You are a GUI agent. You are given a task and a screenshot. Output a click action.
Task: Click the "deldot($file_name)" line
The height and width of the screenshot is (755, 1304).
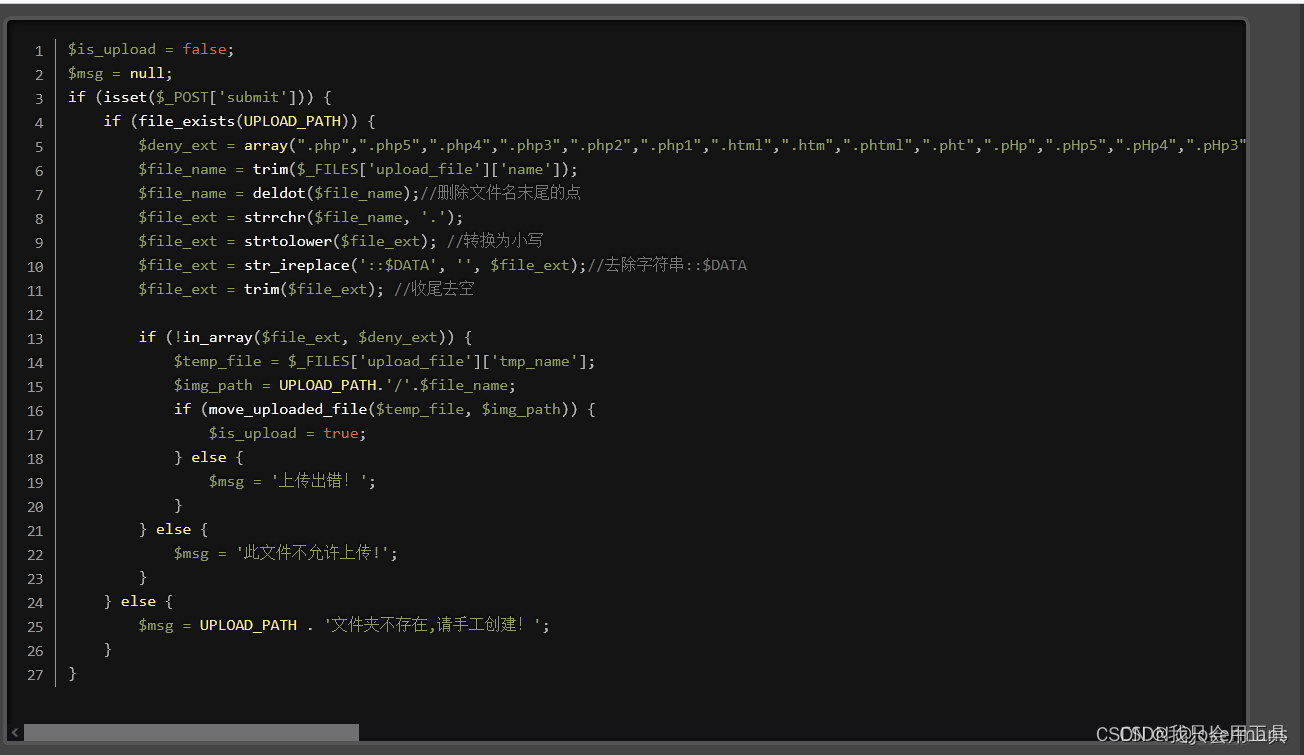[359, 193]
